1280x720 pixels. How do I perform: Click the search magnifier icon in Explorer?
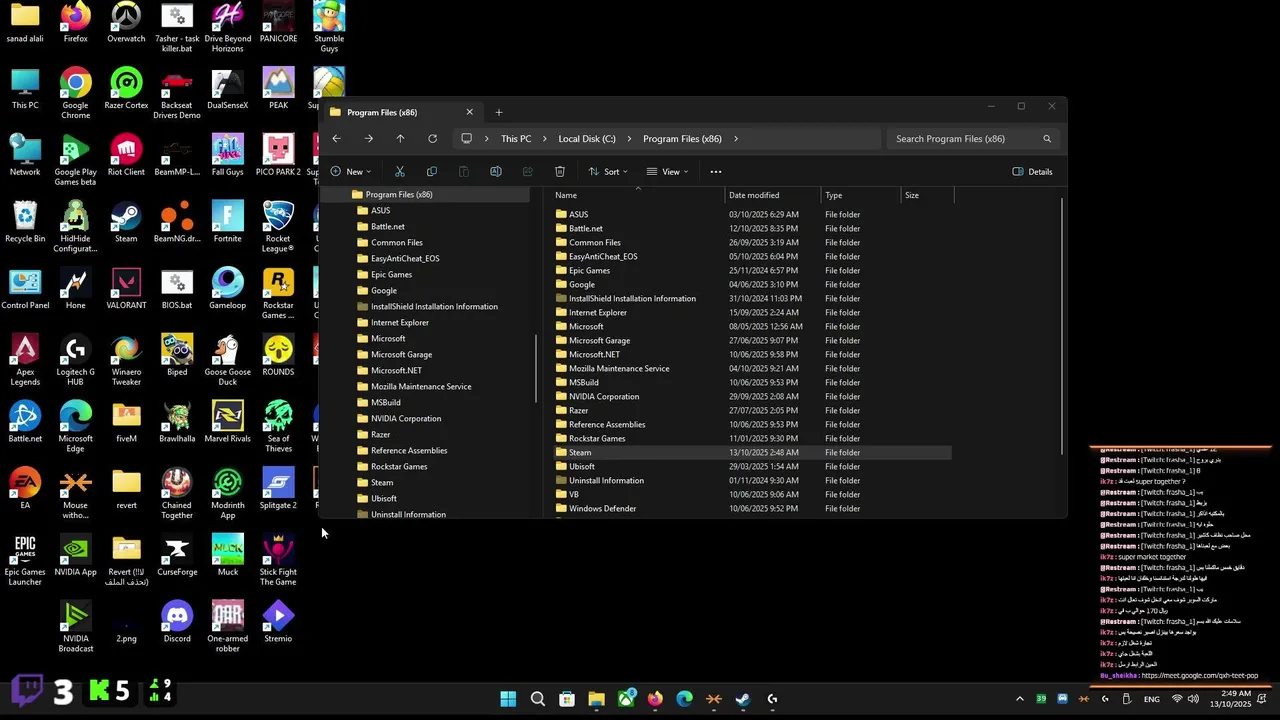tap(1047, 138)
